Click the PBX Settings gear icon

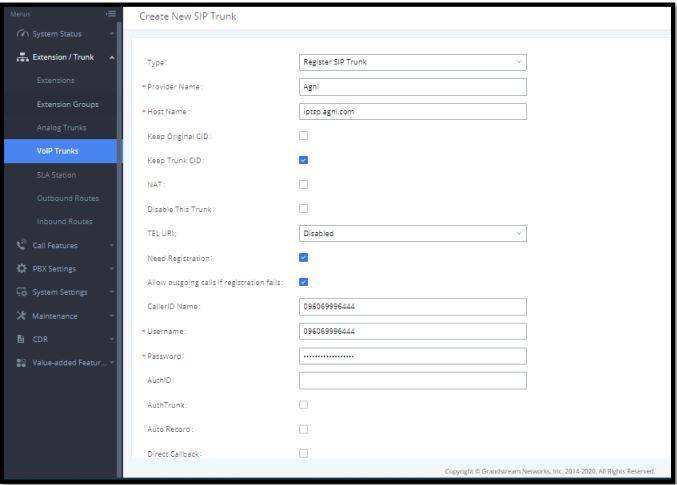[22, 269]
